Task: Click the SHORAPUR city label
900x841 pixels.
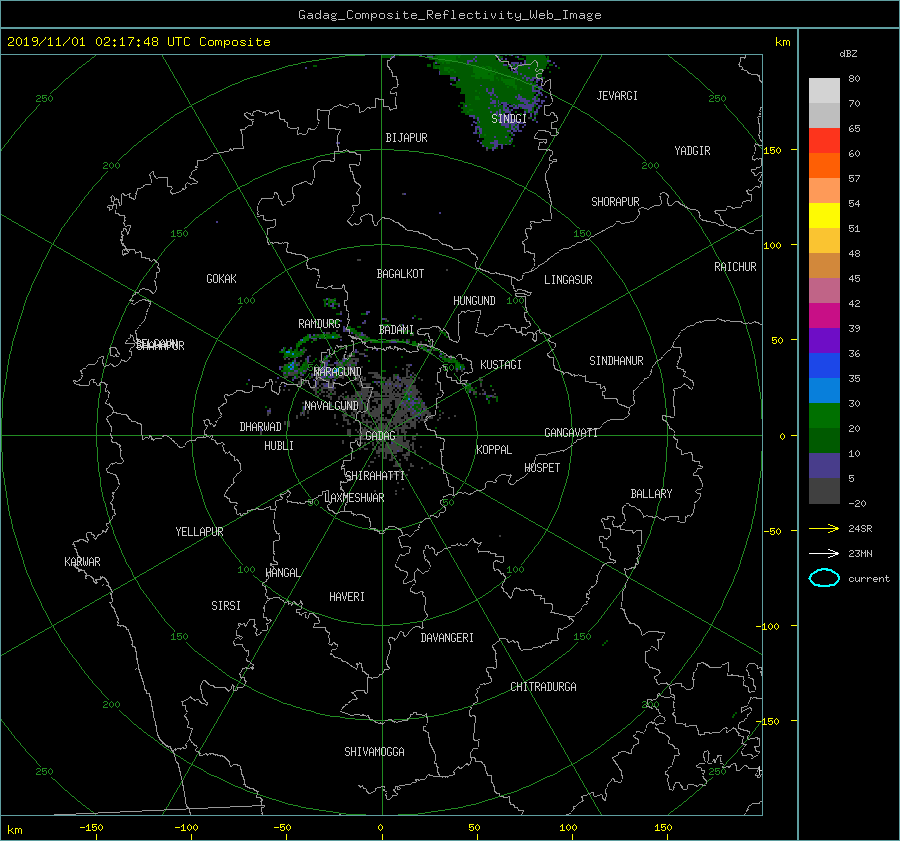Action: (615, 202)
